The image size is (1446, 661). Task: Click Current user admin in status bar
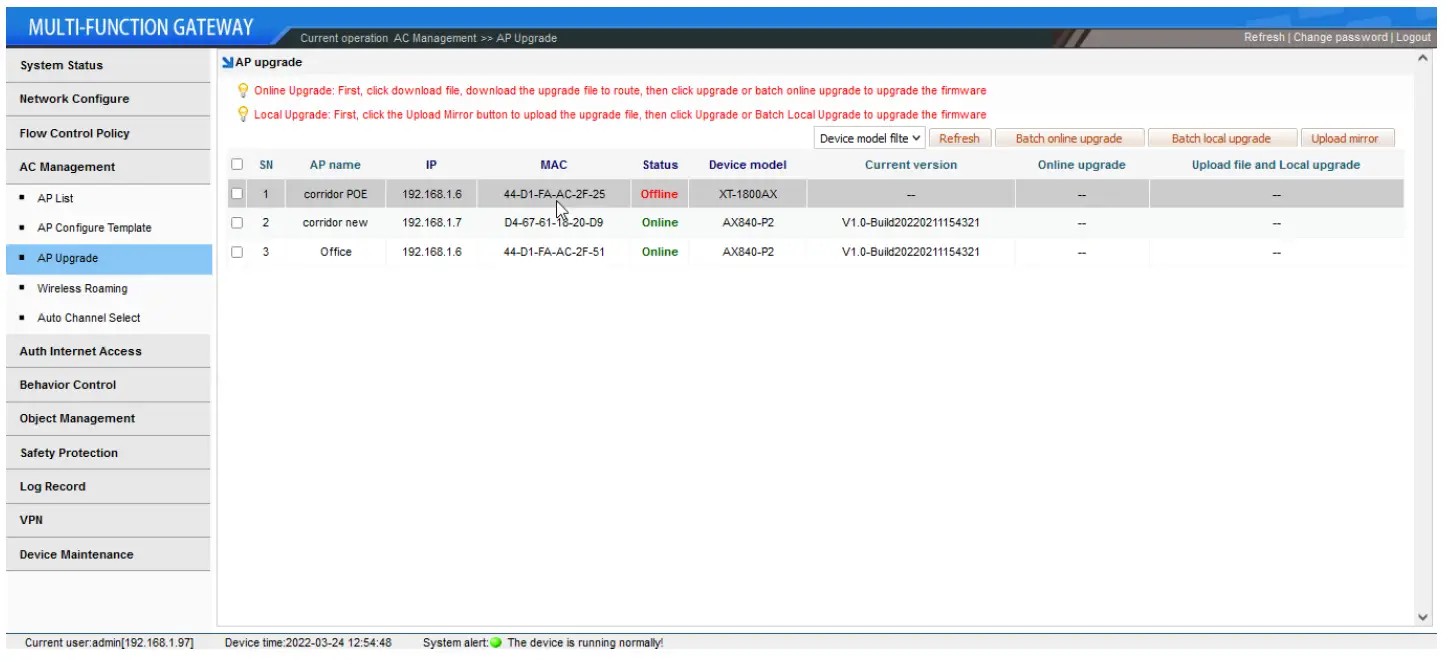click(x=109, y=643)
